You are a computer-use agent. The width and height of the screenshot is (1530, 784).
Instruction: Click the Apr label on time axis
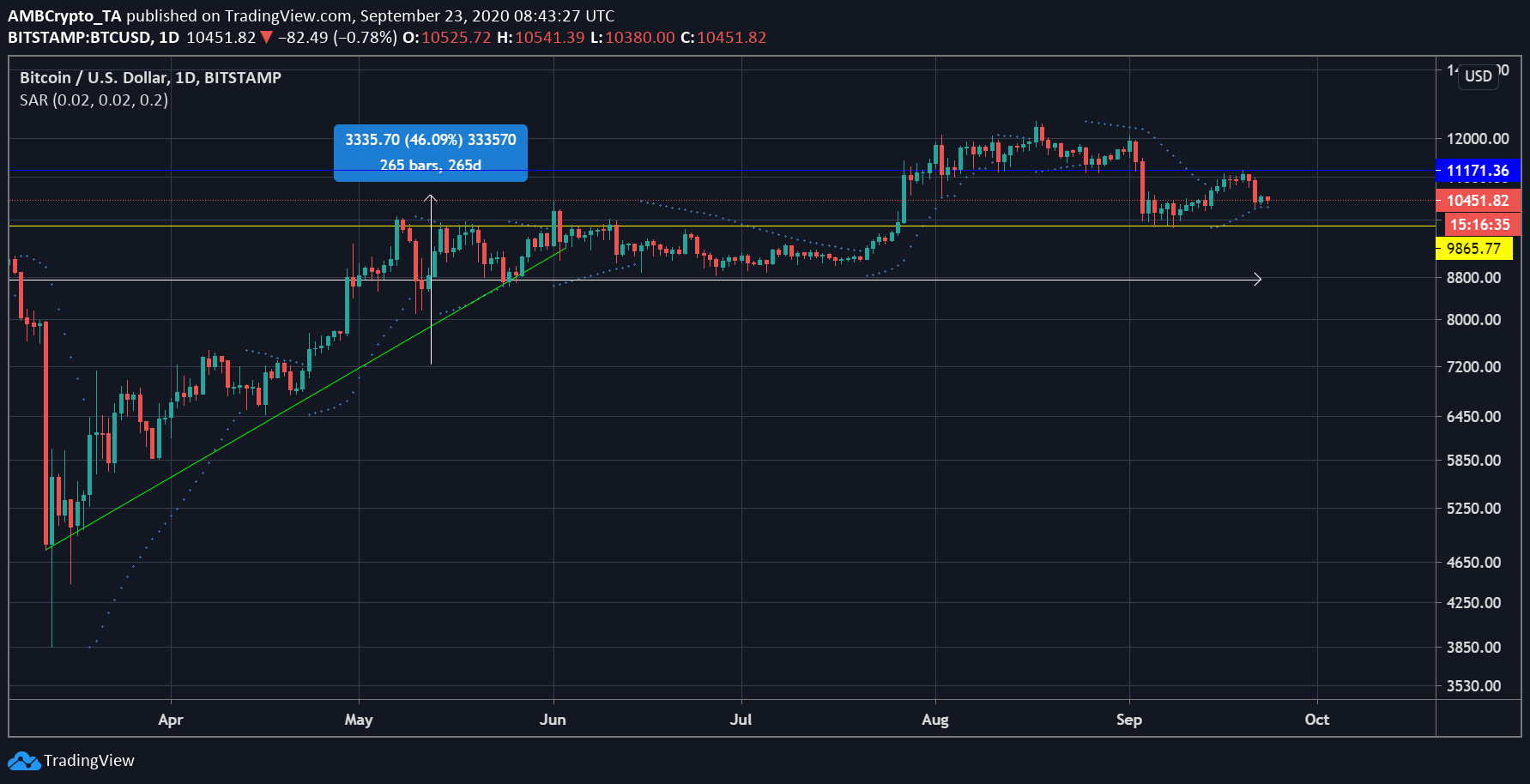click(171, 720)
